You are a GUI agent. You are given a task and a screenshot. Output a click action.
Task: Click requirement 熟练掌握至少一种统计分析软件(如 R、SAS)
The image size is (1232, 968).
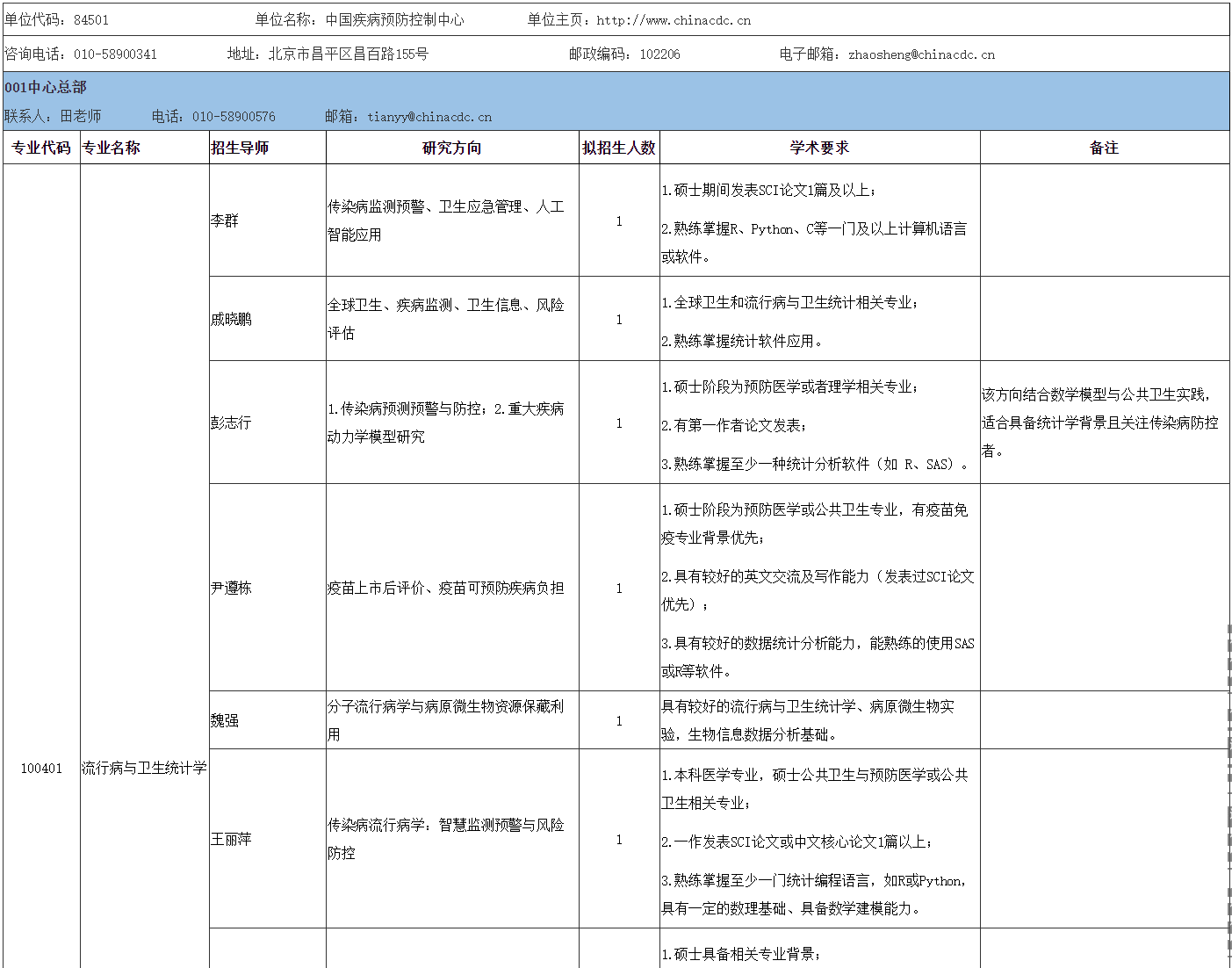(817, 464)
